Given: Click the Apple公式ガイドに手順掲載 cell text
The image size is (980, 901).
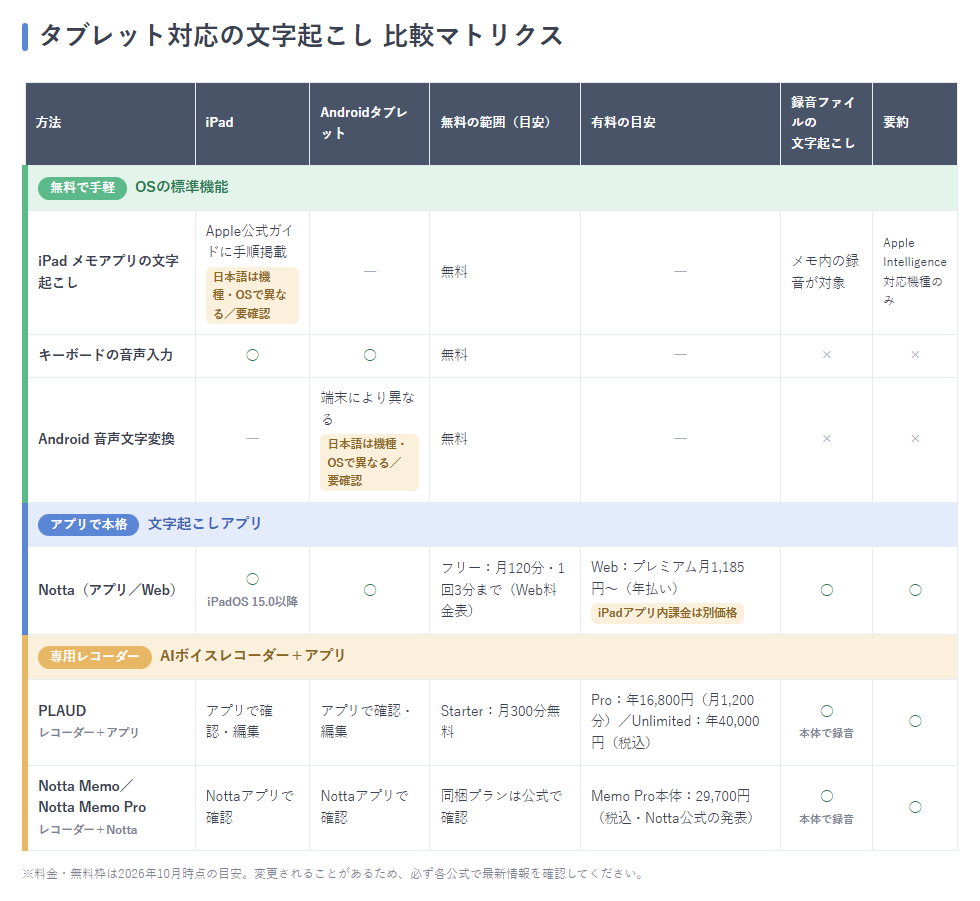Looking at the screenshot, I should click(249, 241).
